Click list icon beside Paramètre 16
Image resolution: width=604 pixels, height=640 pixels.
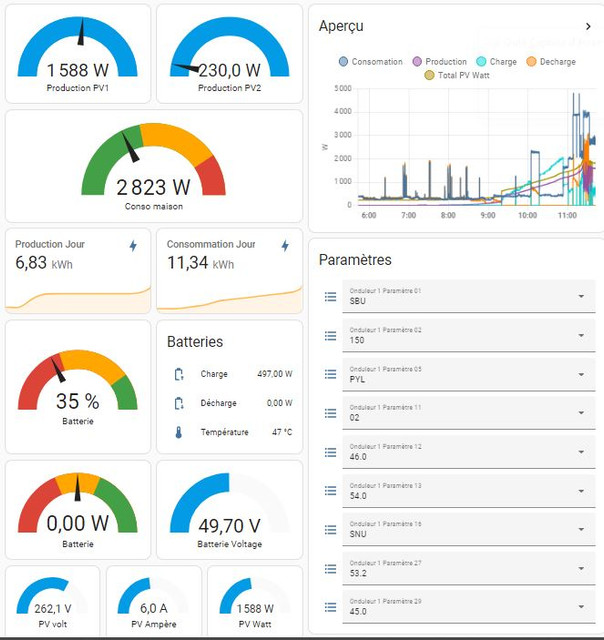[331, 530]
